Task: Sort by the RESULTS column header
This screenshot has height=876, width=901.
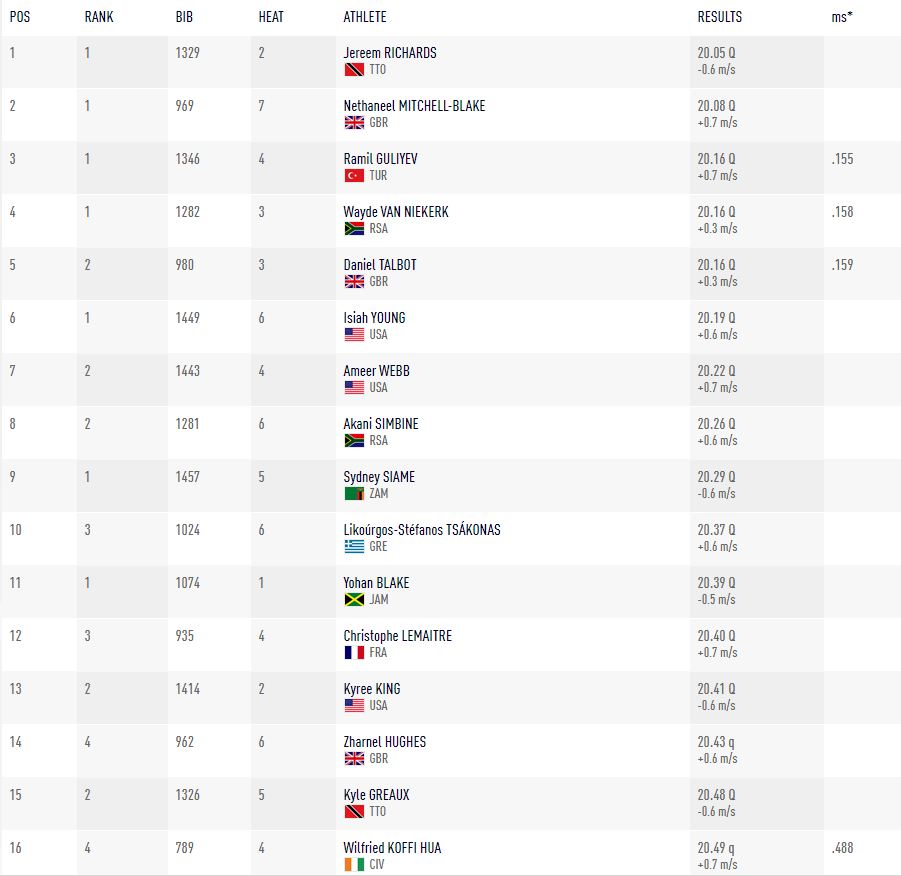Action: pos(719,17)
